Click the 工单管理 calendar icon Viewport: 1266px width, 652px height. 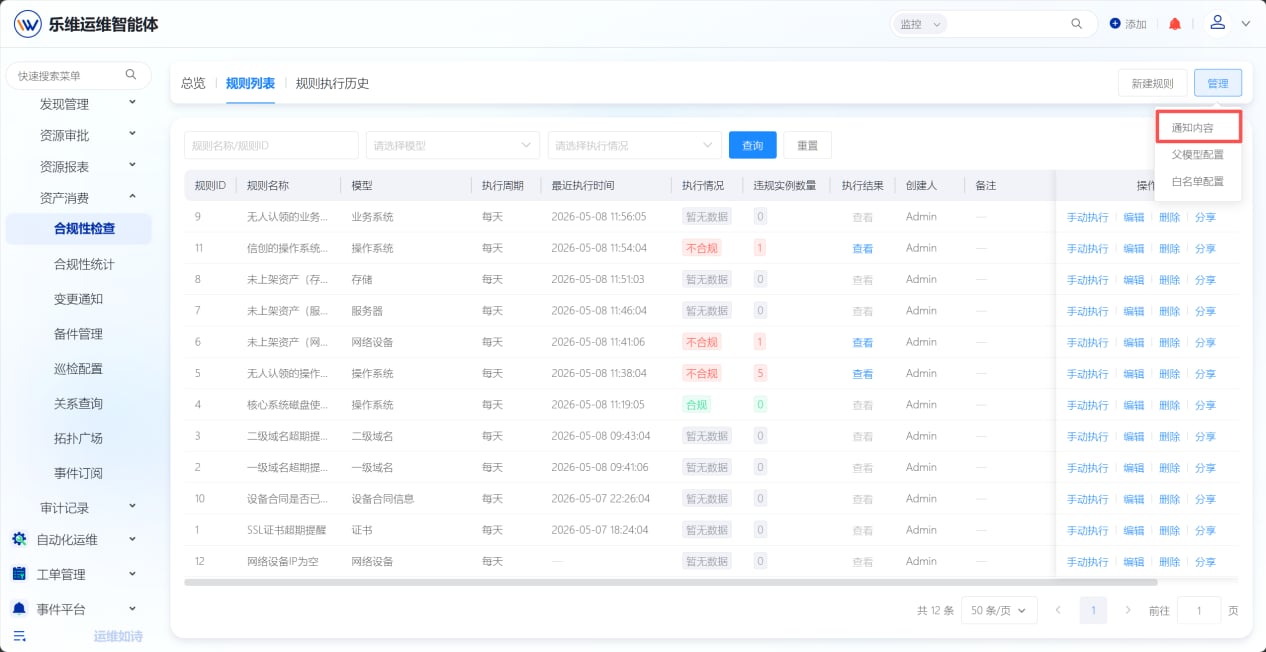(19, 574)
